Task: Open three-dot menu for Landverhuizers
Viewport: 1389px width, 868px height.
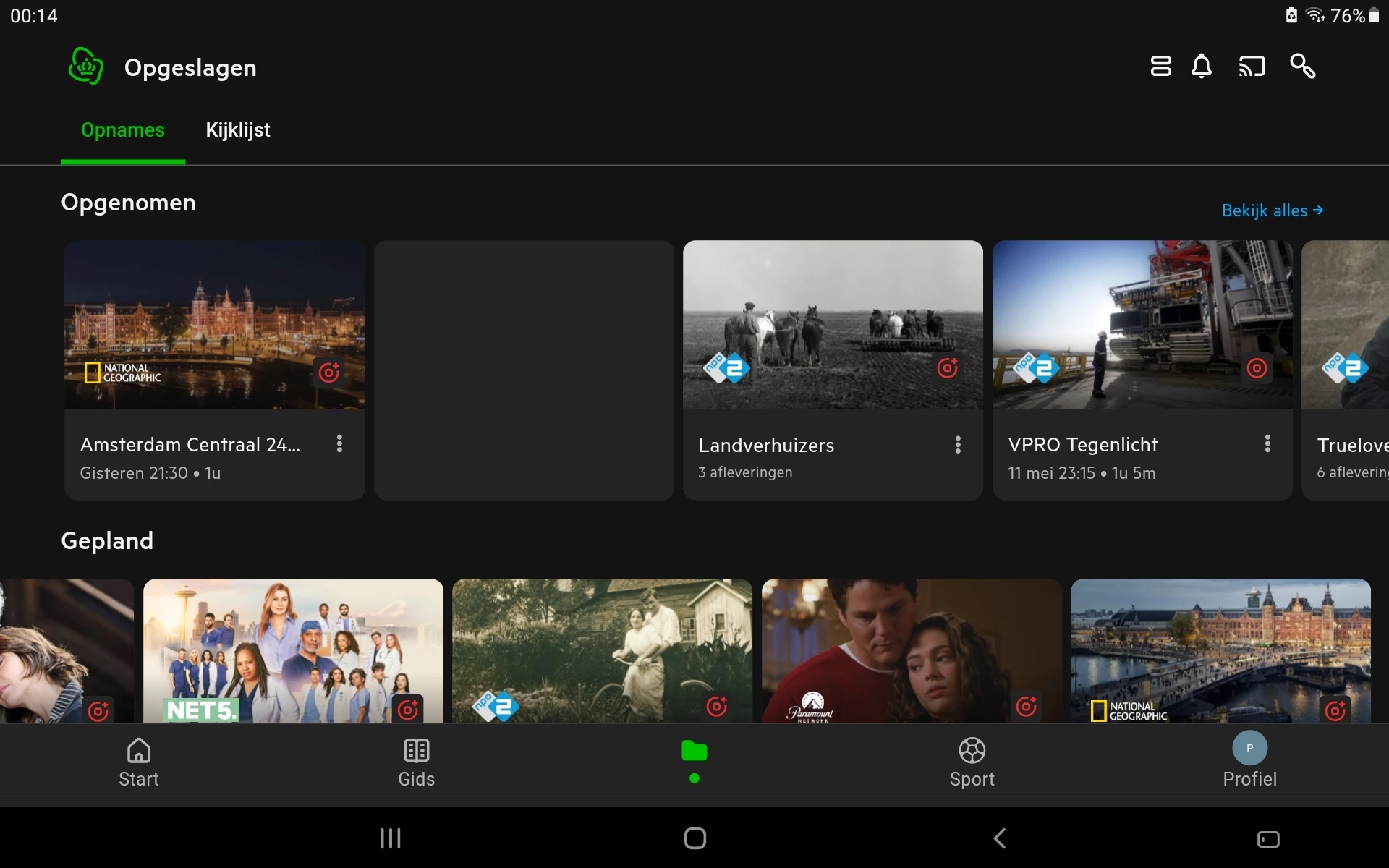Action: pos(958,445)
